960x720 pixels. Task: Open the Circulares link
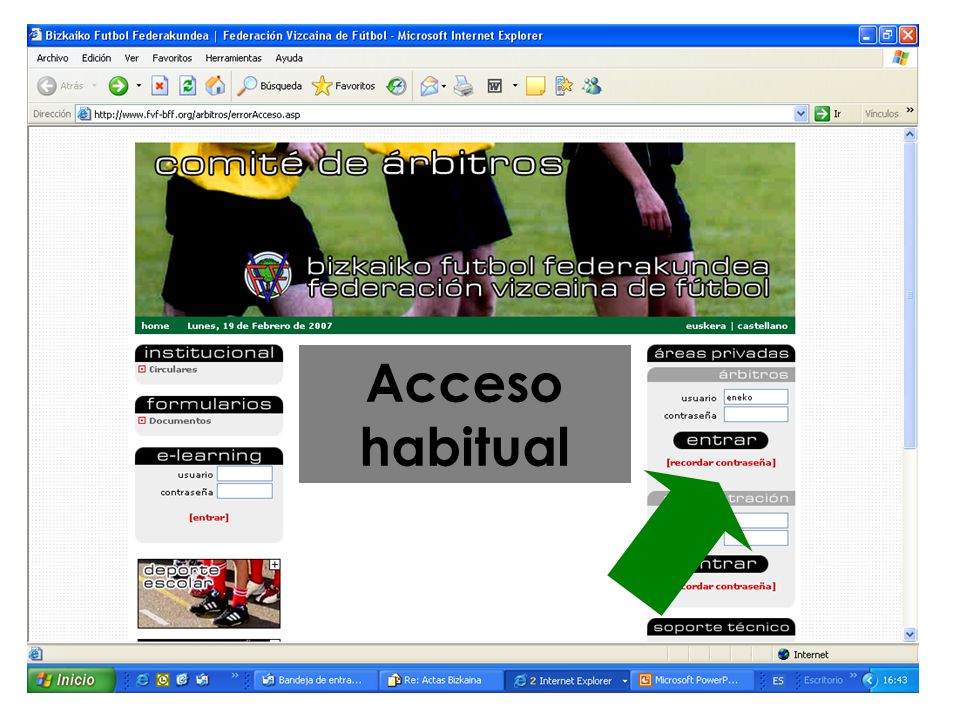[173, 370]
